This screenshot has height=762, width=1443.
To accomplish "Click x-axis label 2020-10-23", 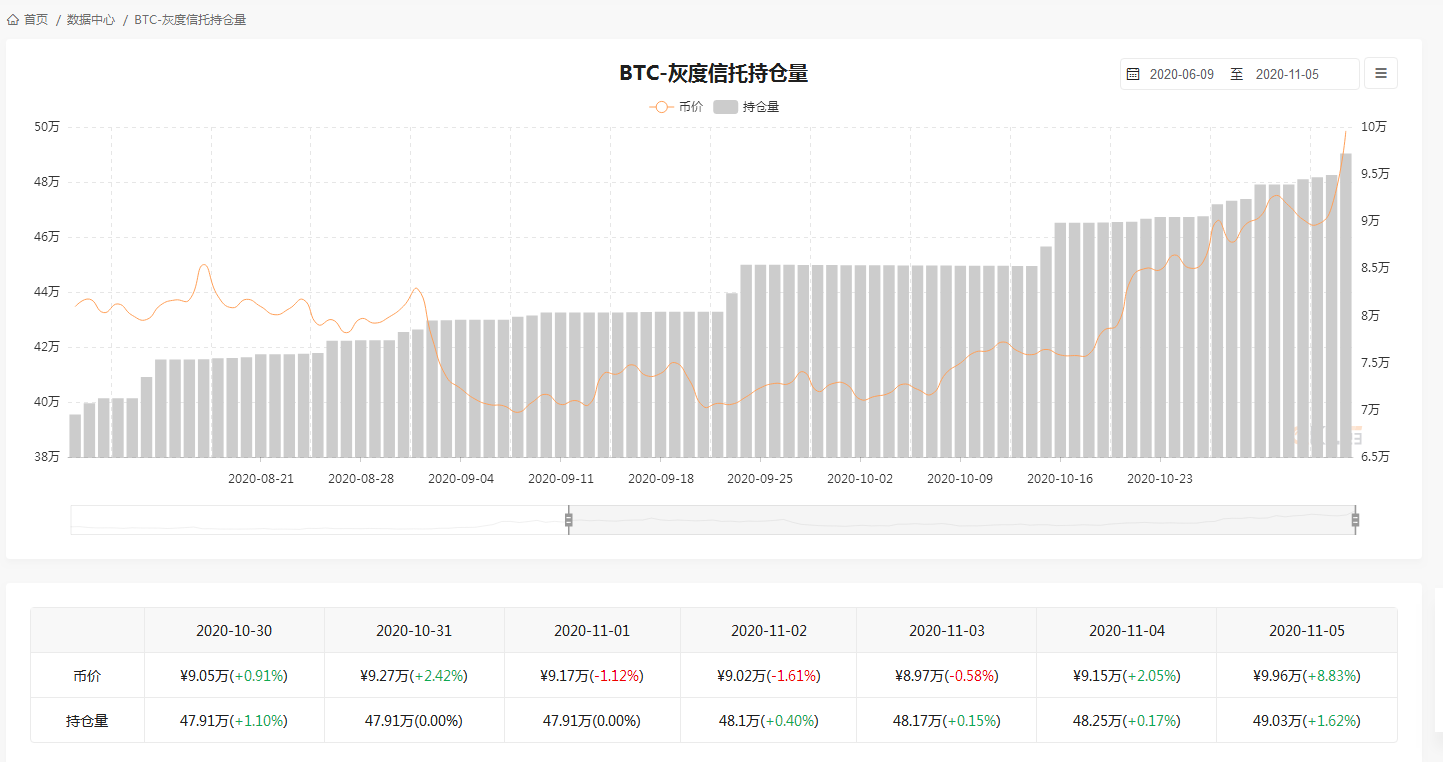I will (1160, 479).
